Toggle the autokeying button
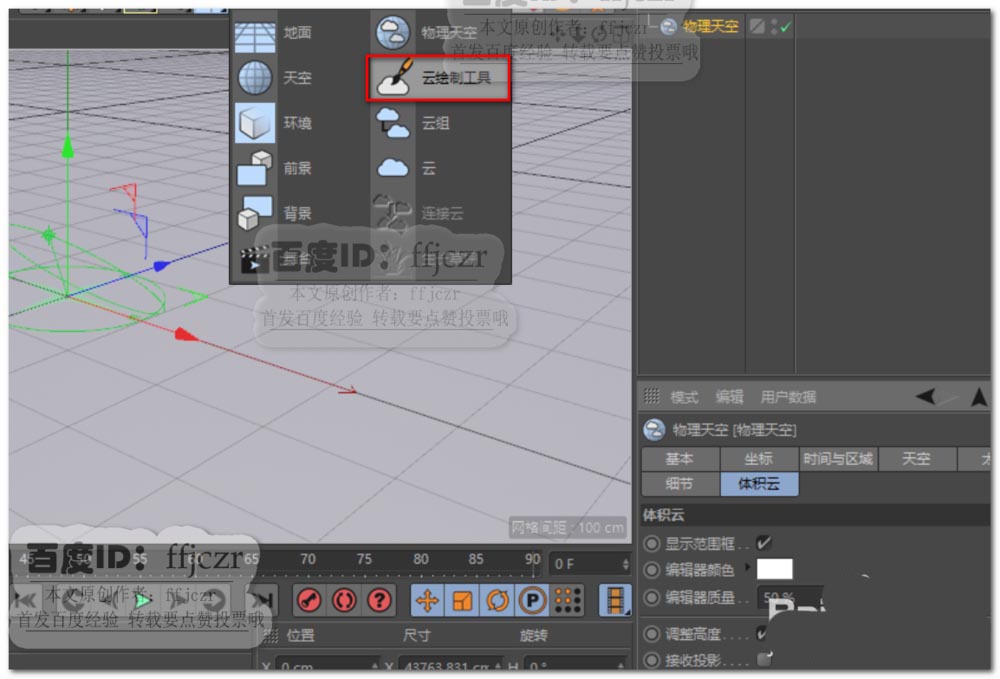Image resolution: width=1000 pixels, height=679 pixels. click(x=344, y=600)
